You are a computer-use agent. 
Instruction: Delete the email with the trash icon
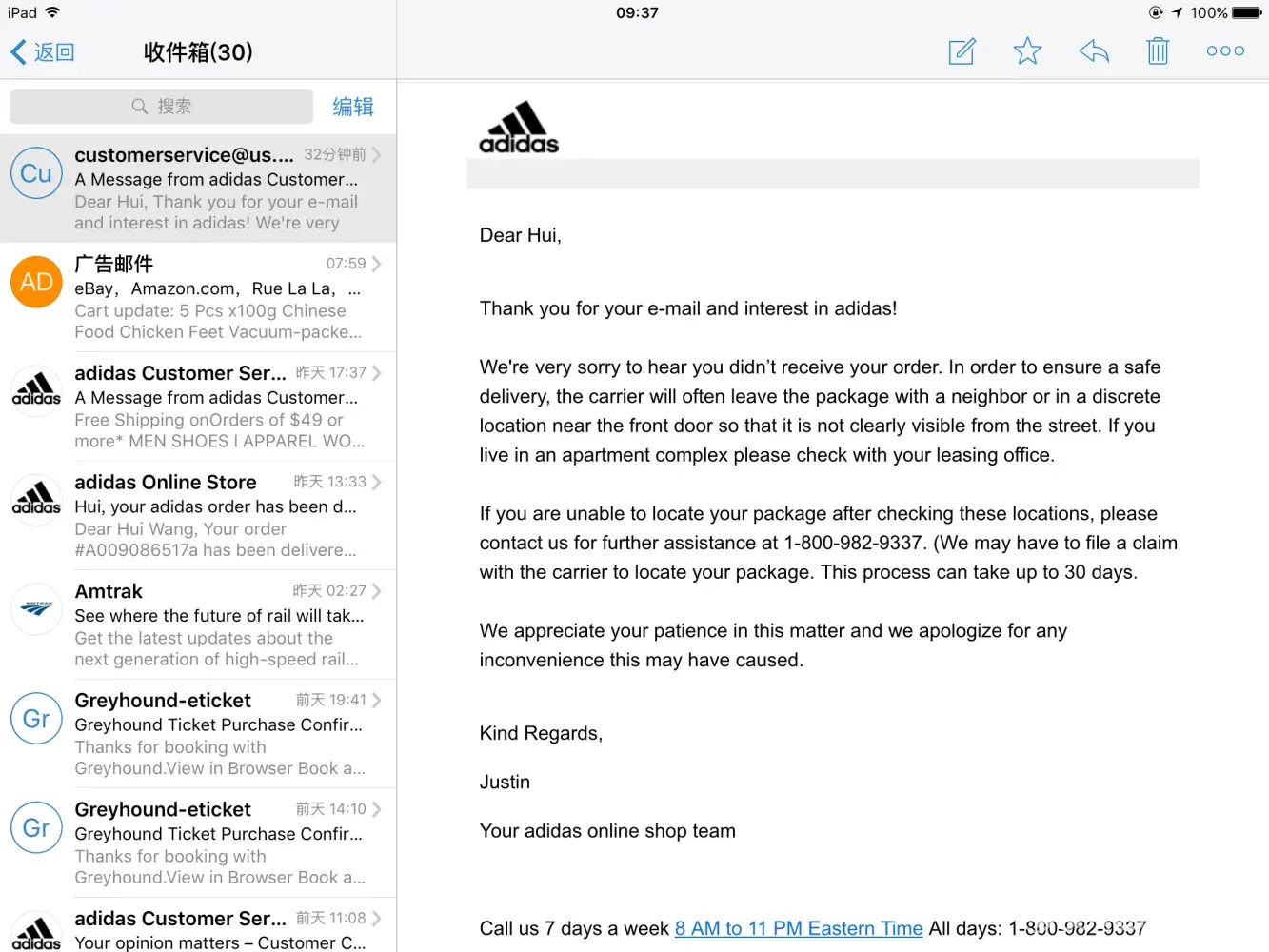click(1158, 51)
